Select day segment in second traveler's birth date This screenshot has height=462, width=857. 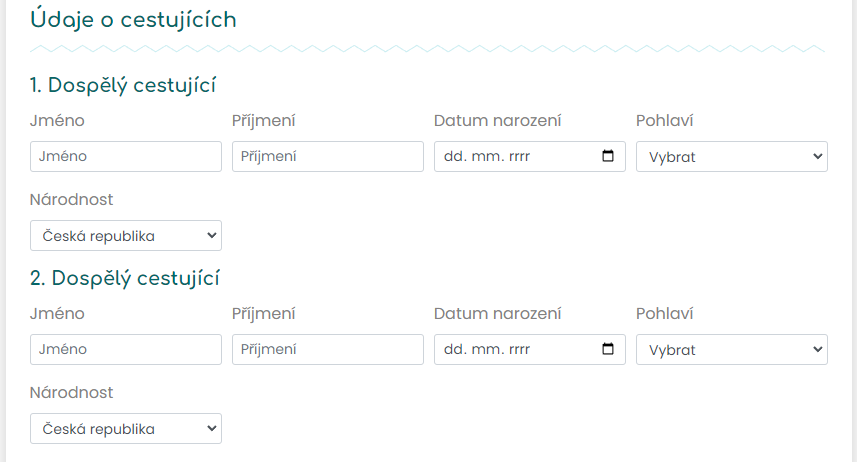point(454,349)
